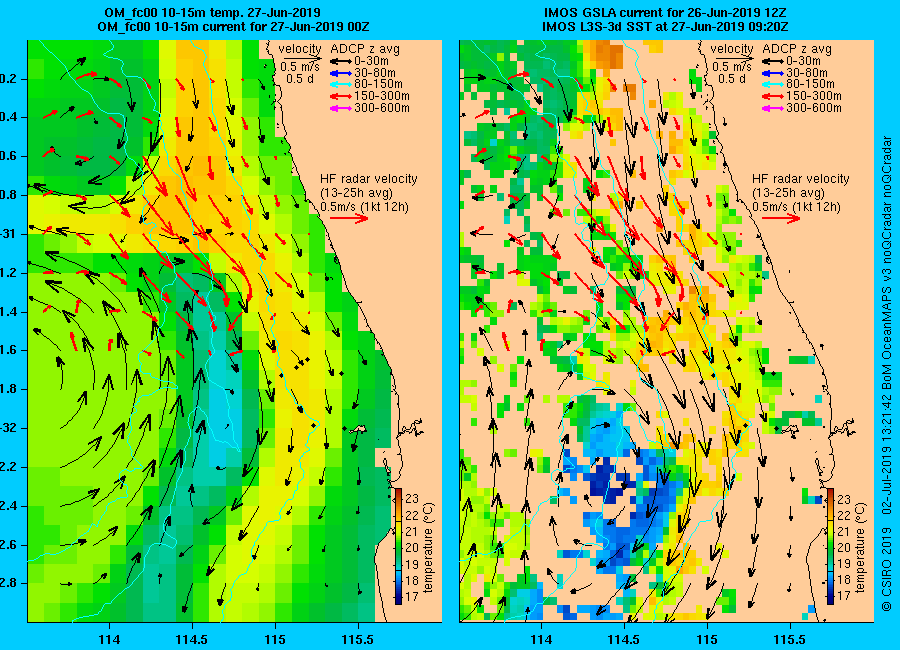Viewport: 900px width, 650px height.
Task: Click the black 0-30m arrow in OM_fc00 legend
Action: tap(341, 61)
